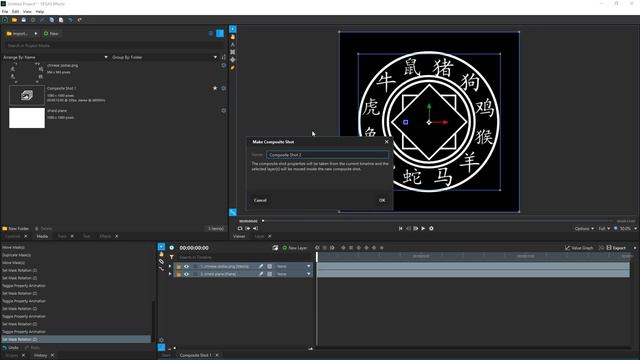Click the Undo button in History panel
This screenshot has height=360, width=640.
click(11, 348)
